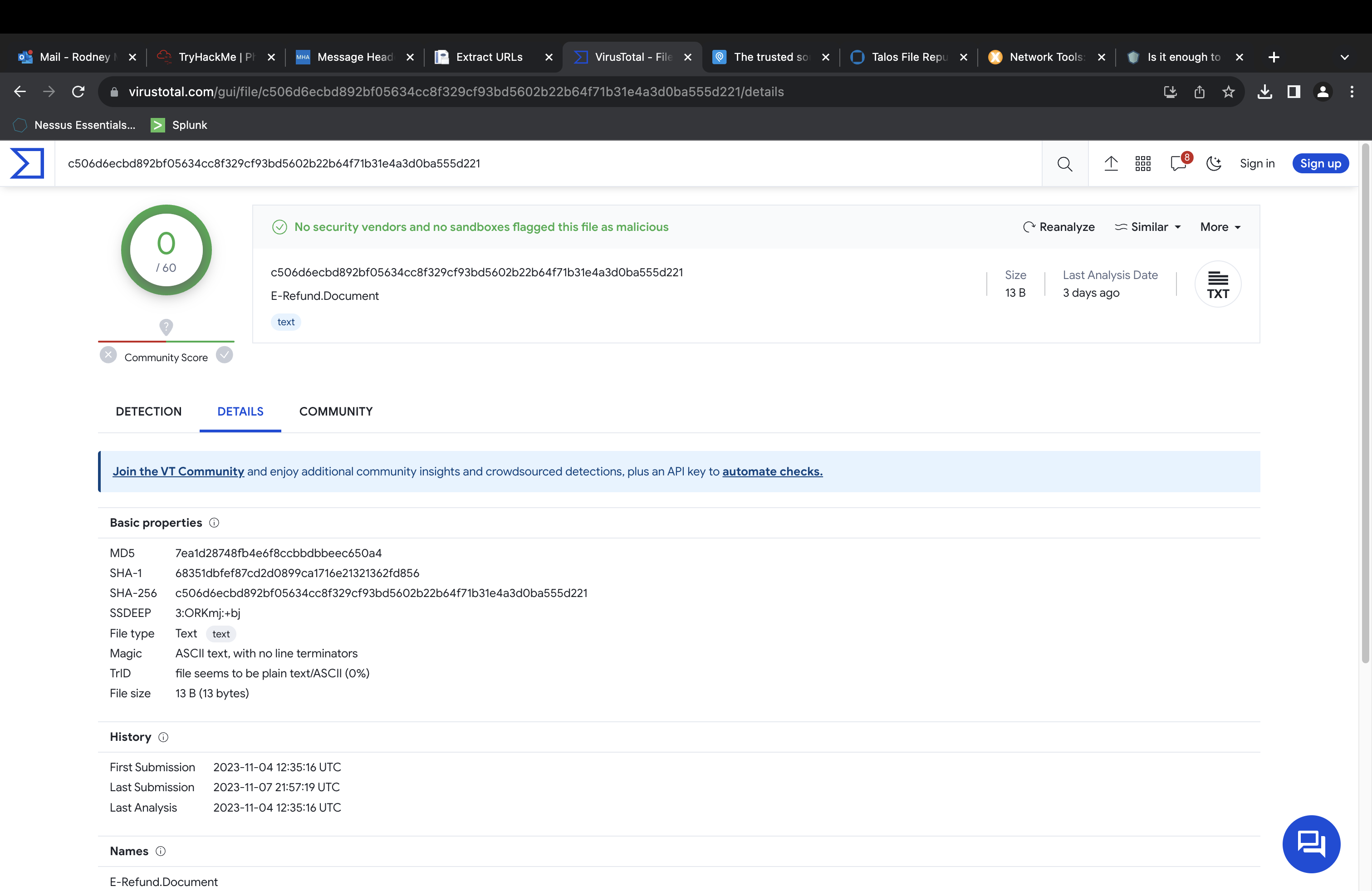
Task: Bookmark the page via the star icon
Action: click(1229, 92)
